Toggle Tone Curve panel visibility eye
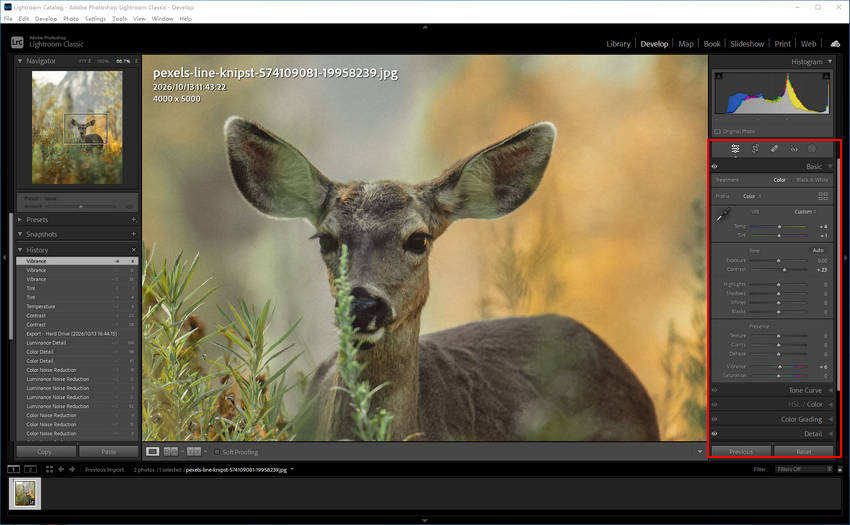This screenshot has width=850, height=525. (714, 390)
